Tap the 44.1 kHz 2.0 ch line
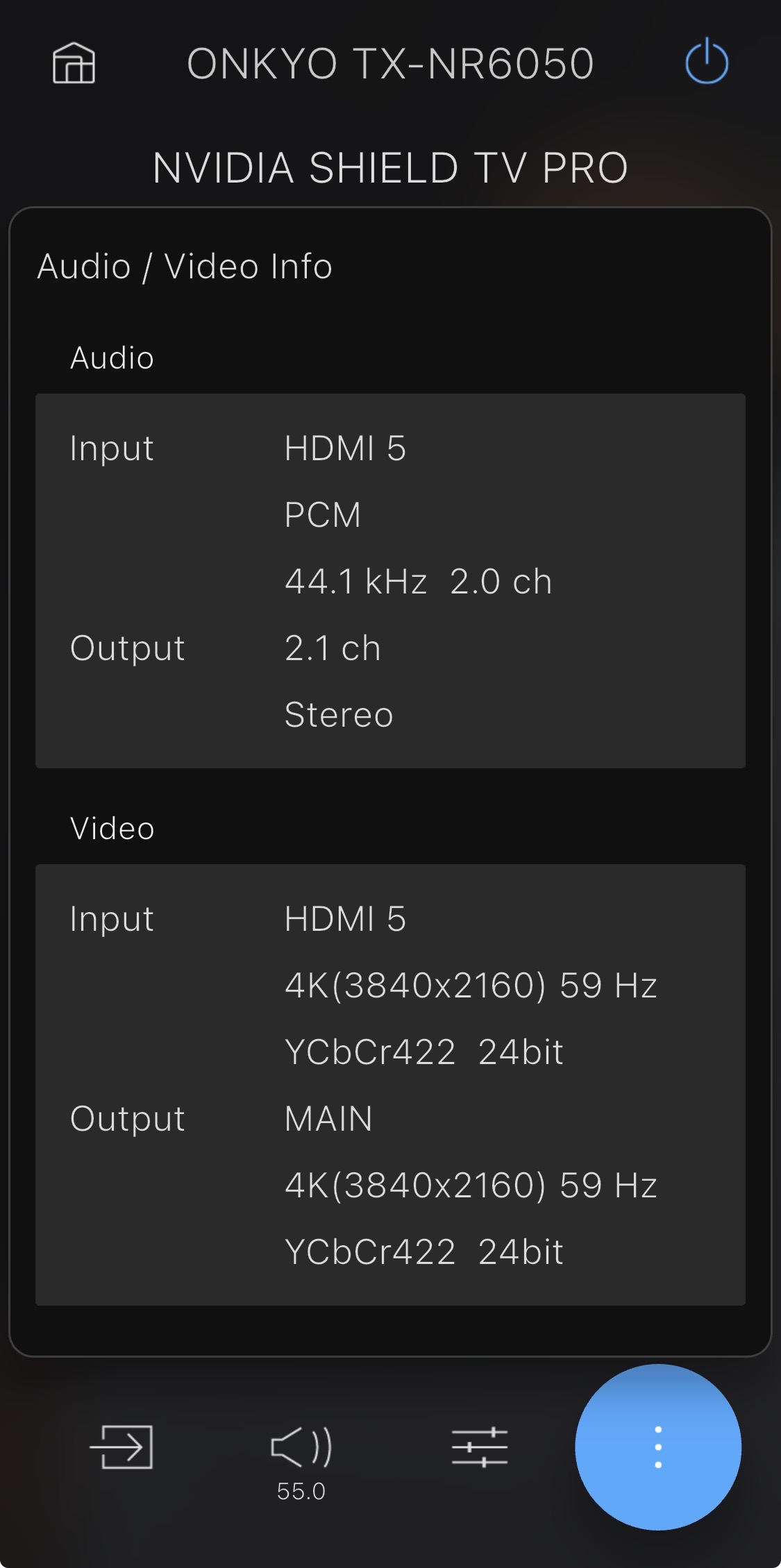781x1568 pixels. point(418,582)
